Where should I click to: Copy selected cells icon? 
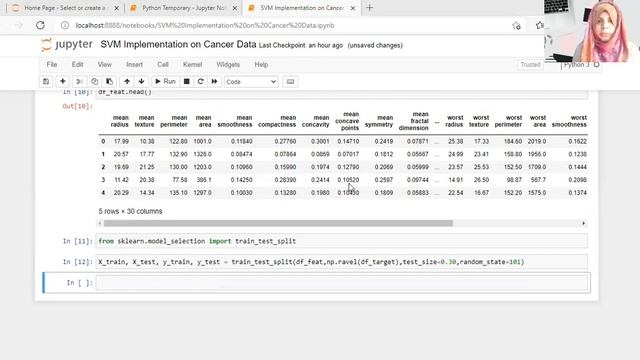click(94, 82)
